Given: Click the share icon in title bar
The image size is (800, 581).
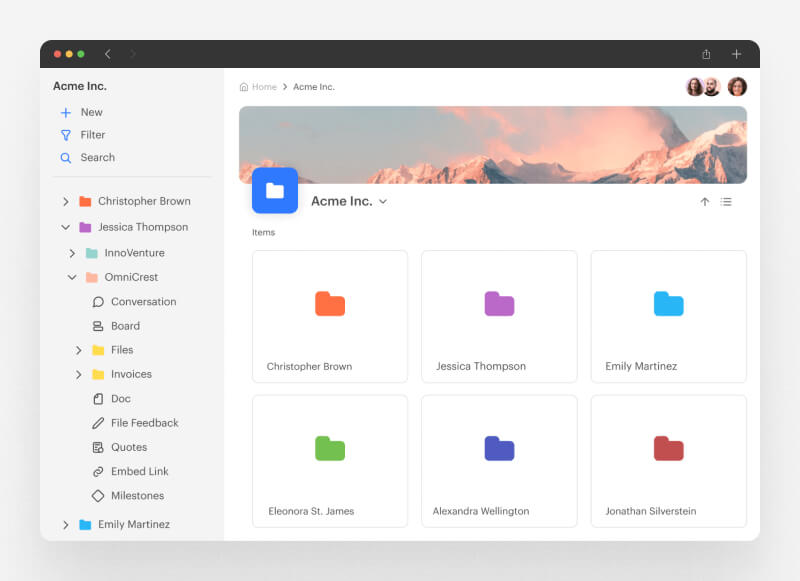Looking at the screenshot, I should tap(706, 54).
